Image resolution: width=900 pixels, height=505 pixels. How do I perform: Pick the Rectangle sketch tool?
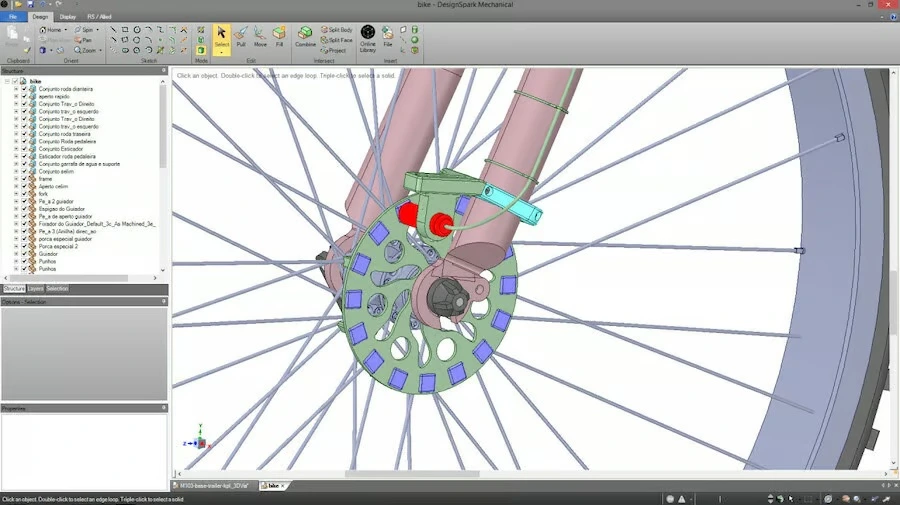coord(125,29)
